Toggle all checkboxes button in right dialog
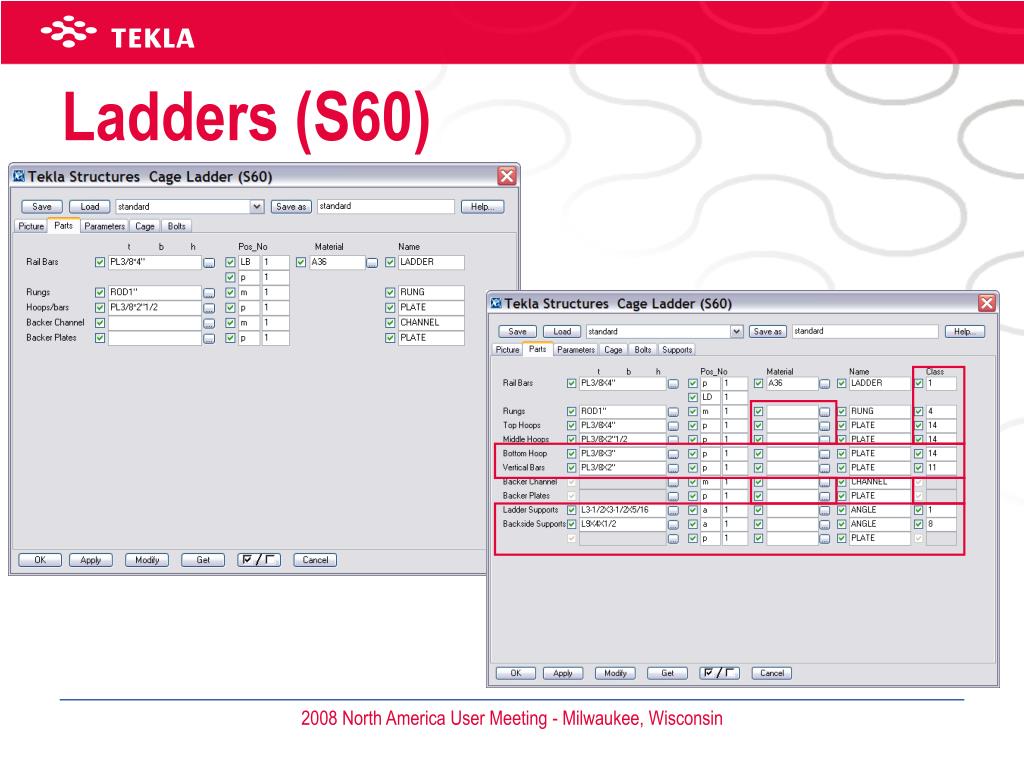This screenshot has width=1024, height=768. click(x=719, y=673)
